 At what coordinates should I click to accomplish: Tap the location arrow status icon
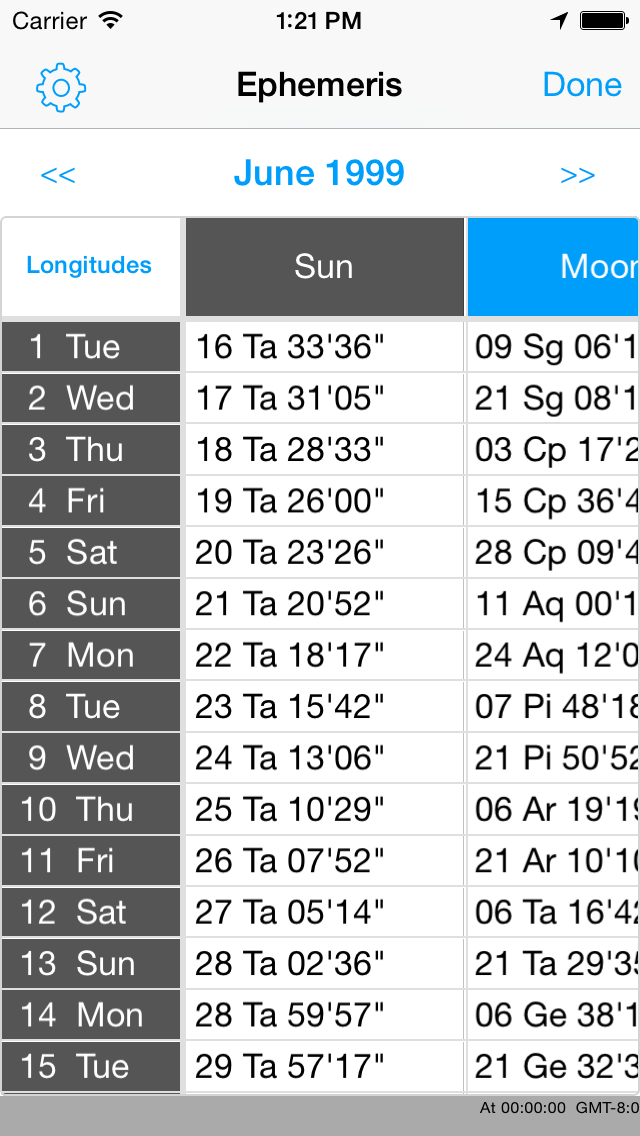pos(559,20)
